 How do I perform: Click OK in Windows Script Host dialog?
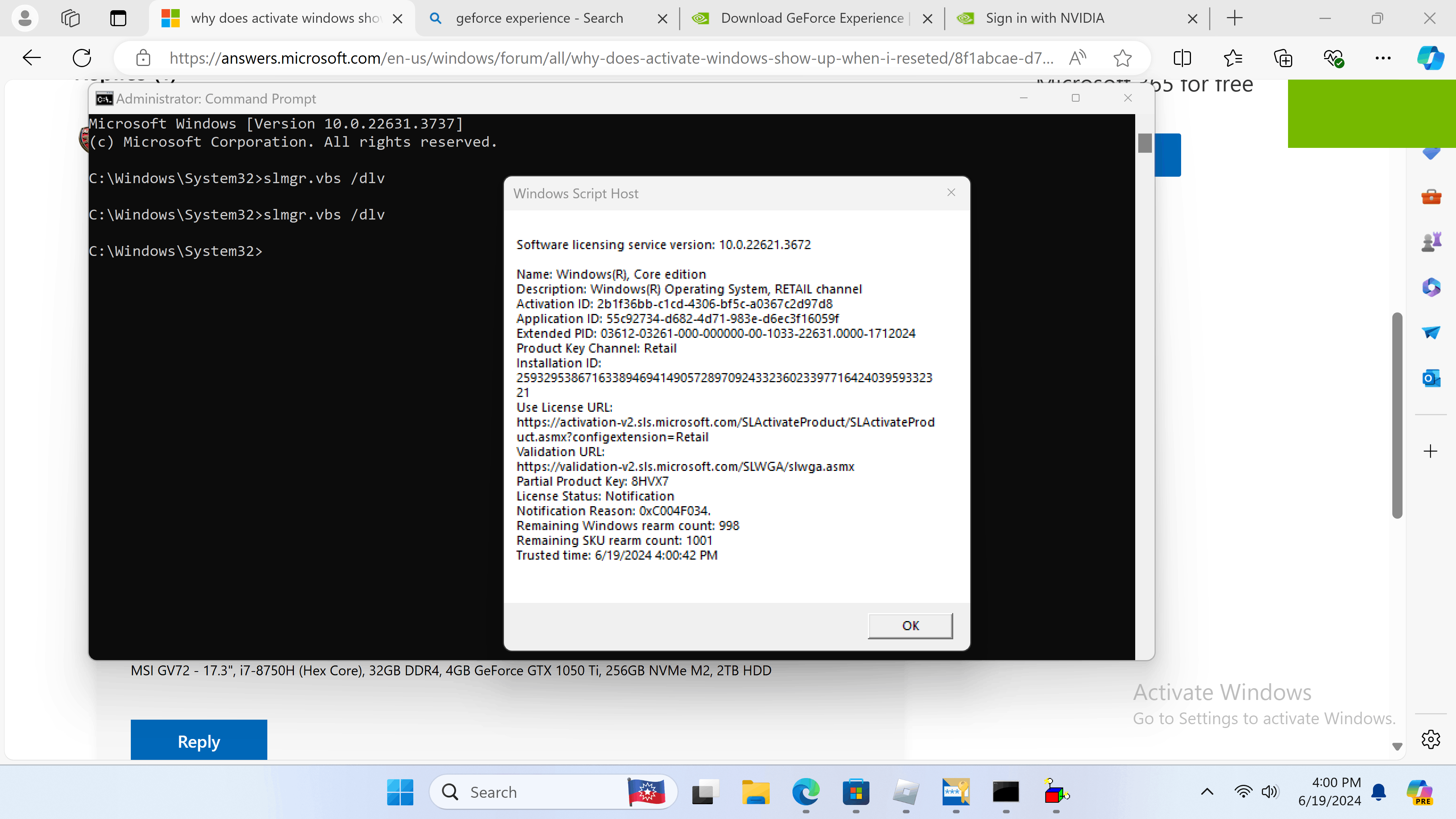pyautogui.click(x=910, y=626)
